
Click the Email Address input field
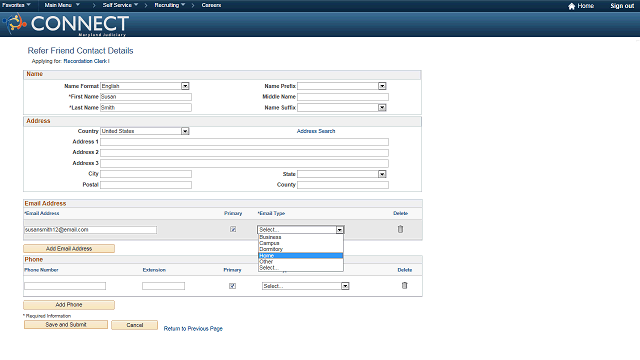90,230
